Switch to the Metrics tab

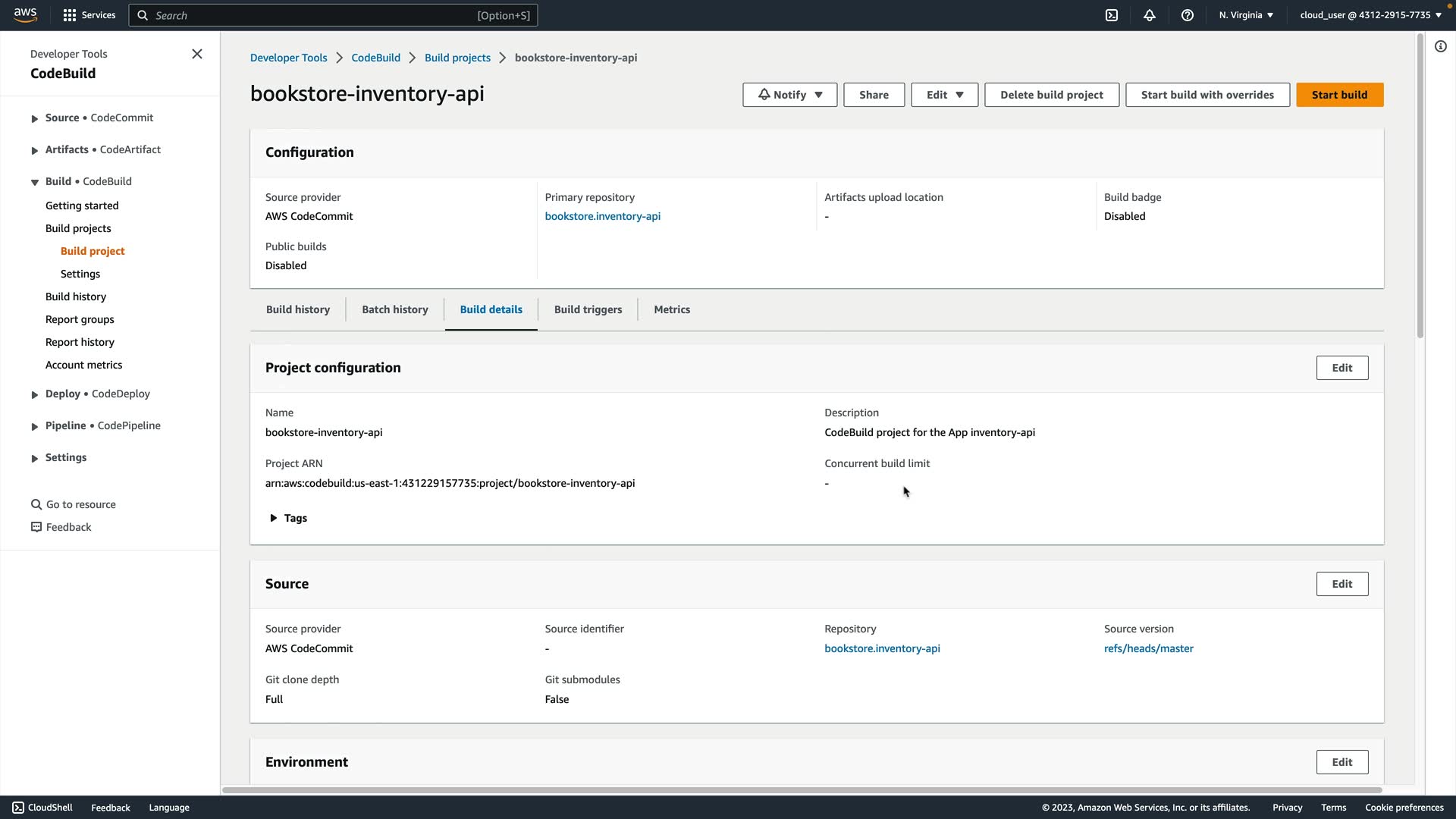click(x=672, y=309)
